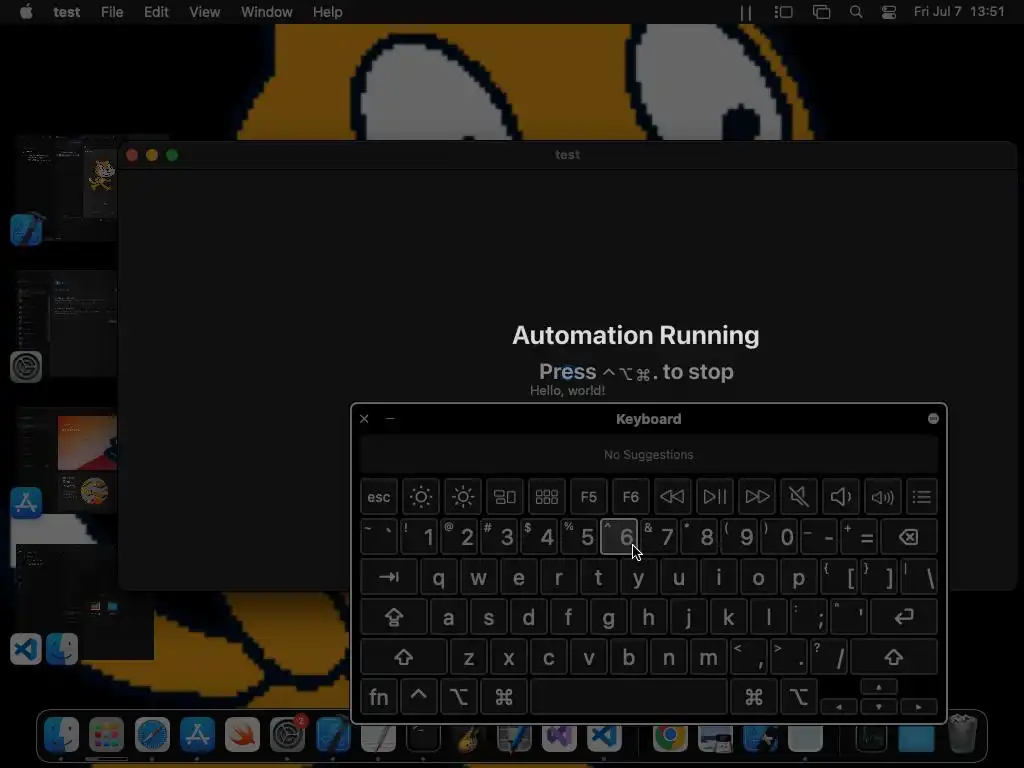Open the test application menu

67,12
